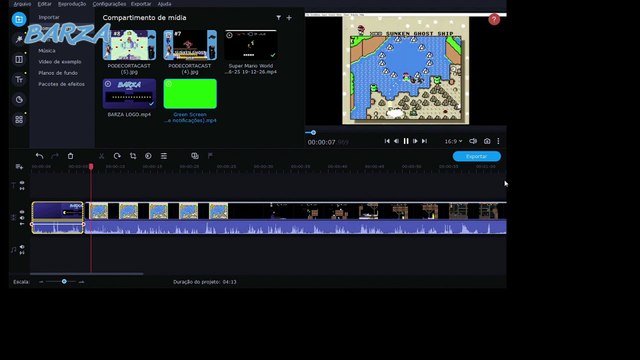640x360 pixels.
Task: Select PODECORTACAST (5).jpg thumbnail
Action: (x=129, y=45)
